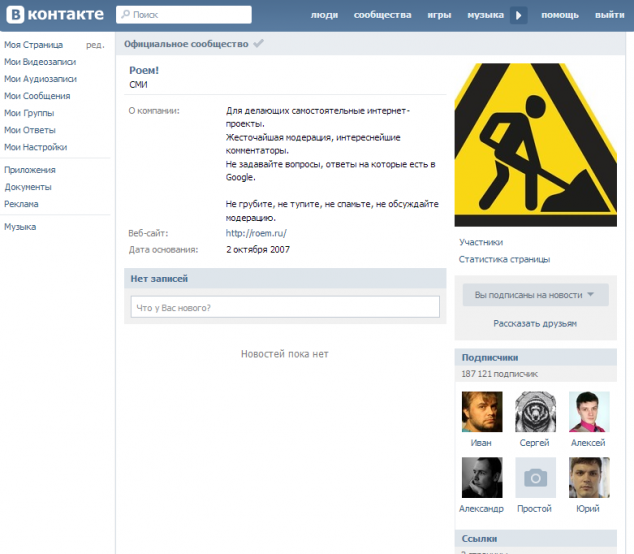Click the Простой name link
The image size is (634, 554).
click(535, 509)
